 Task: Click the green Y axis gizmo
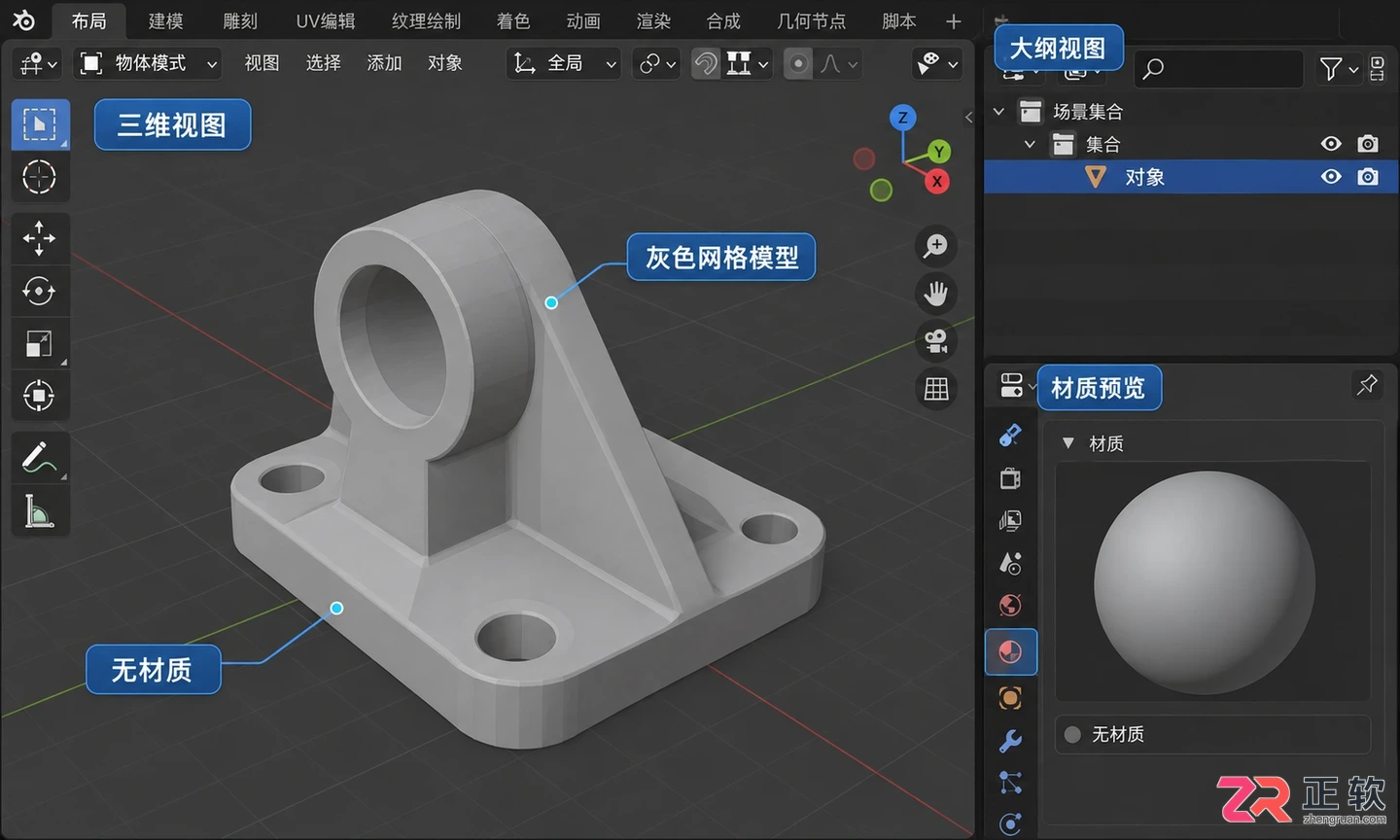[x=938, y=152]
